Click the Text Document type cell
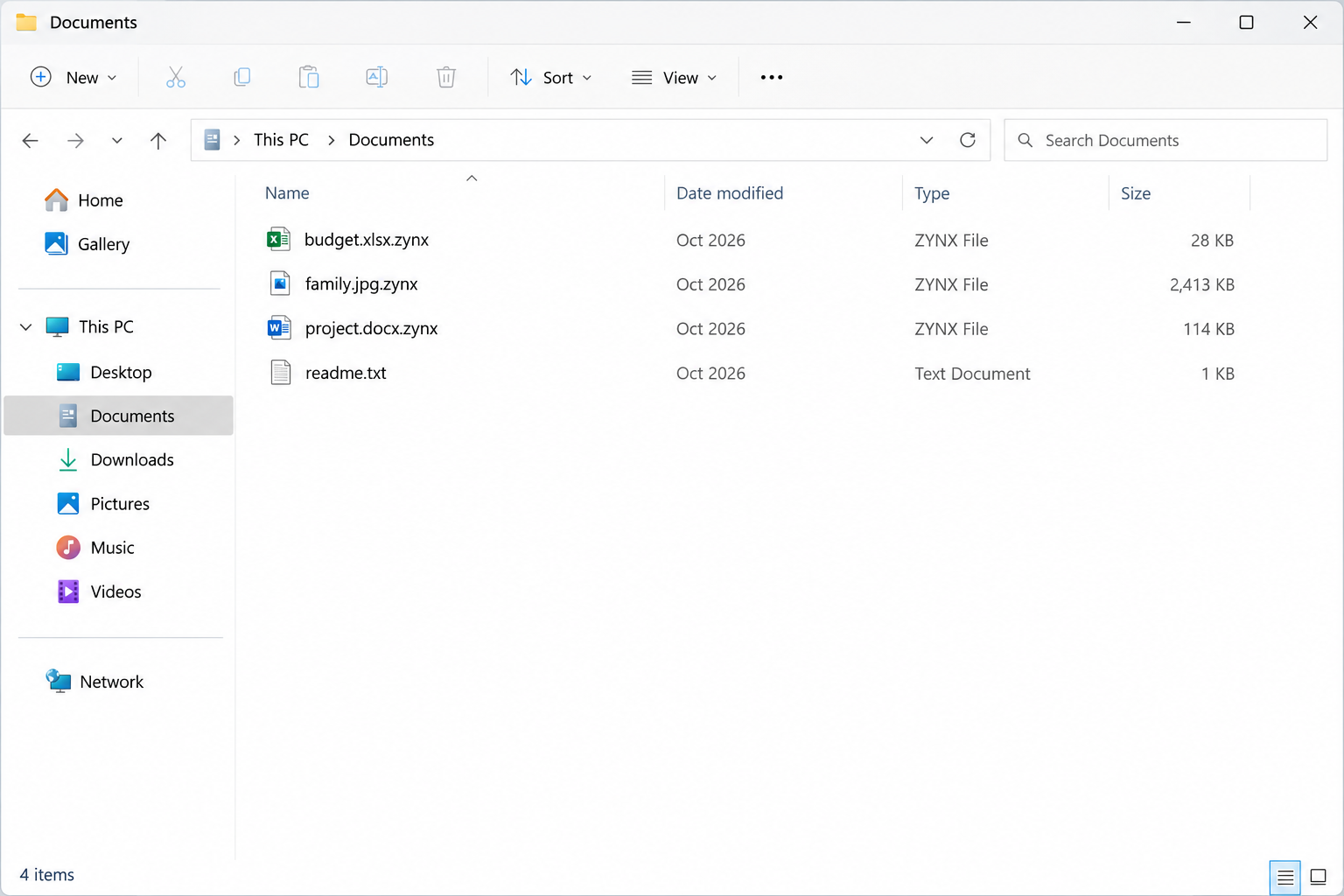The height and width of the screenshot is (896, 1344). pyautogui.click(x=972, y=374)
